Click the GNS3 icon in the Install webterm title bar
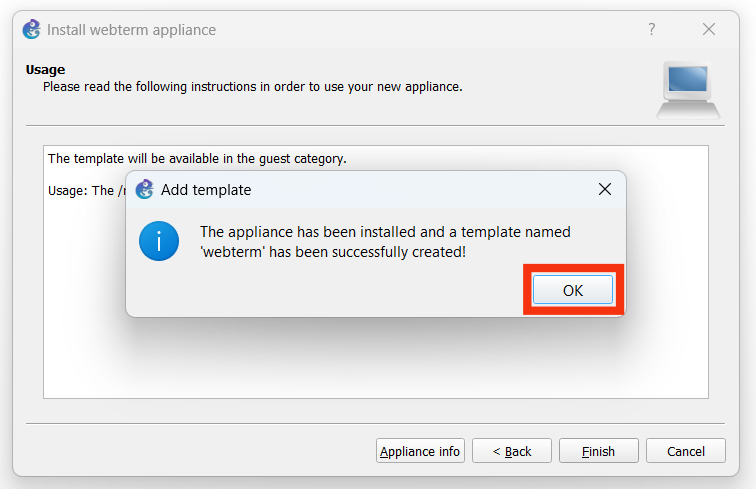Image resolution: width=756 pixels, height=489 pixels. click(x=32, y=29)
